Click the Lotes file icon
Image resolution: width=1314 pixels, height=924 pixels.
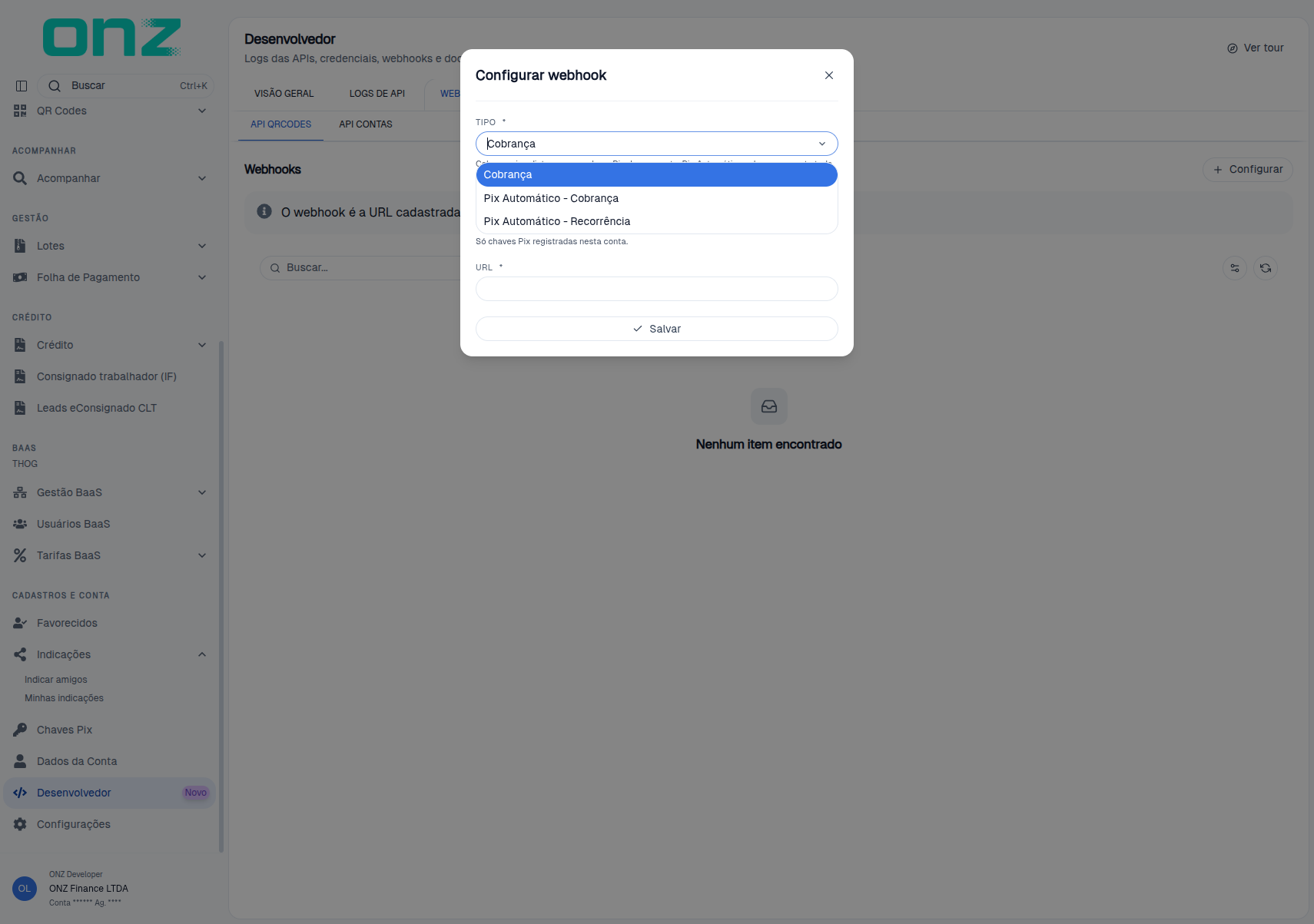coord(20,246)
